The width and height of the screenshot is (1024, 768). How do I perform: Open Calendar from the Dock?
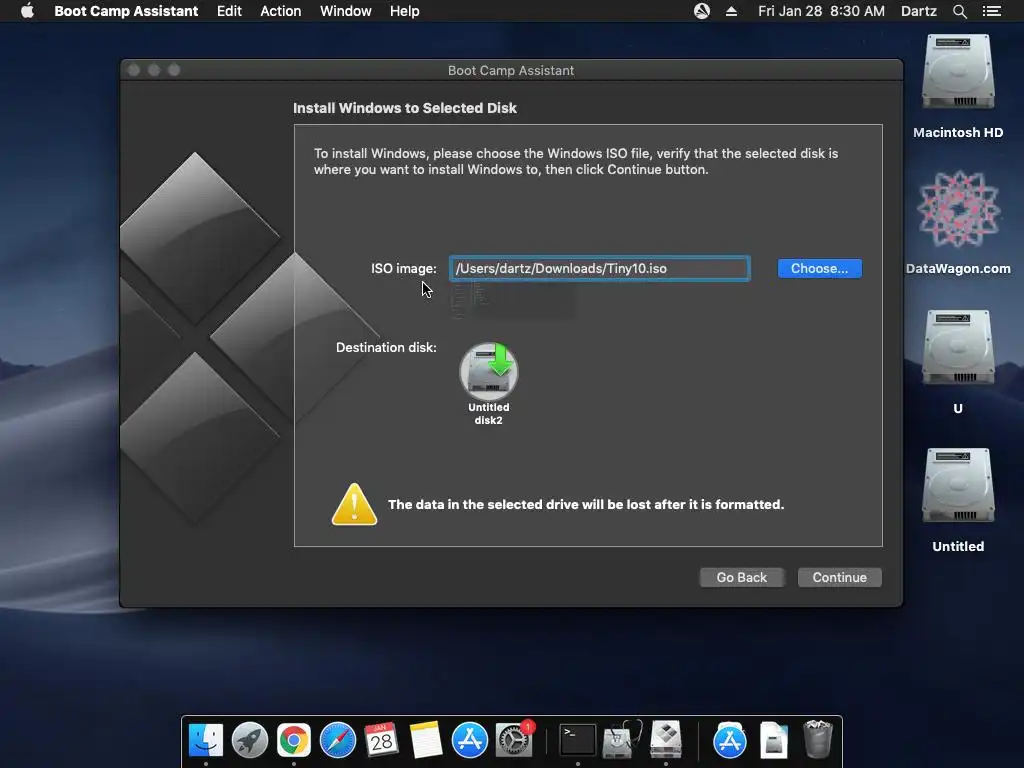(381, 740)
